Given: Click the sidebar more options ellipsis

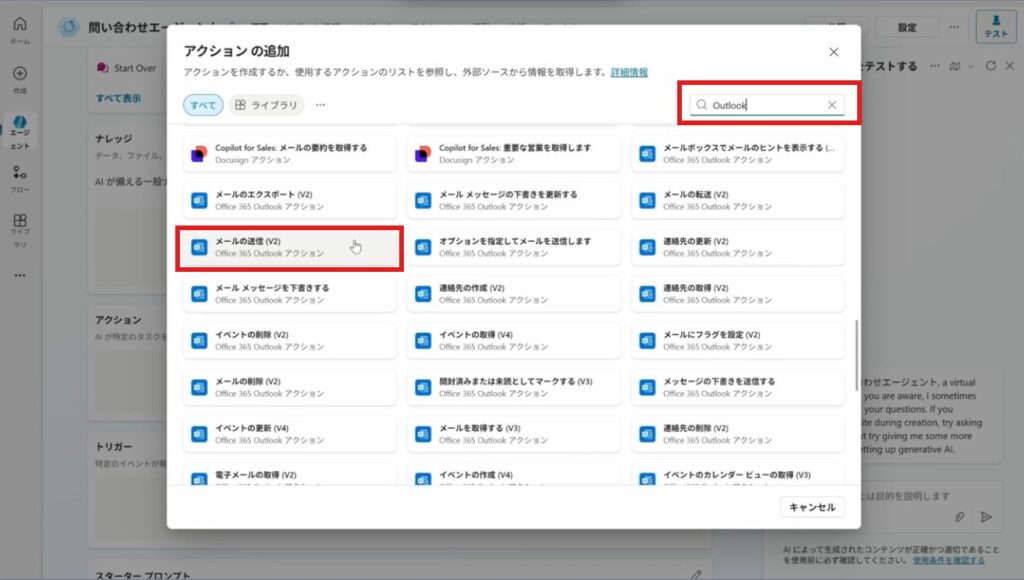Looking at the screenshot, I should tap(20, 275).
